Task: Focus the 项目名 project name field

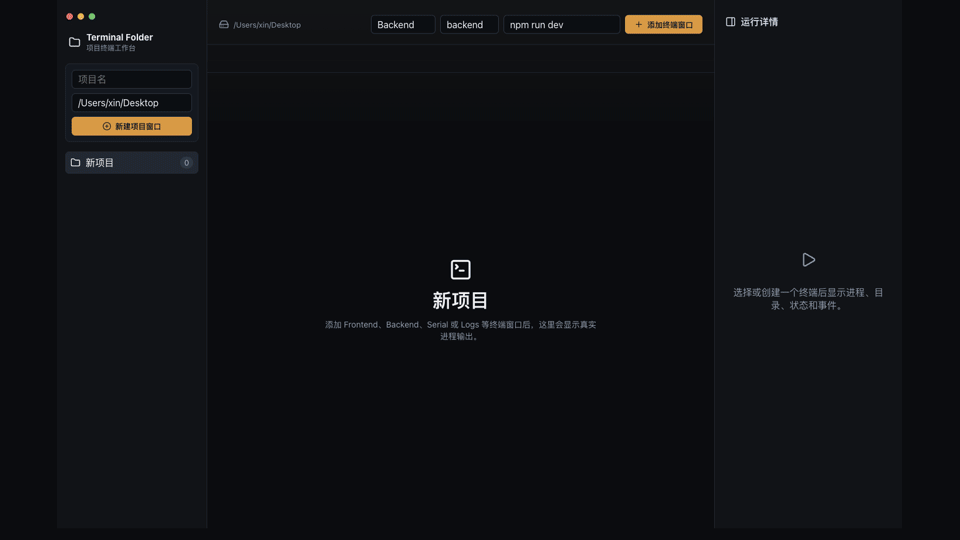Action: coord(132,79)
